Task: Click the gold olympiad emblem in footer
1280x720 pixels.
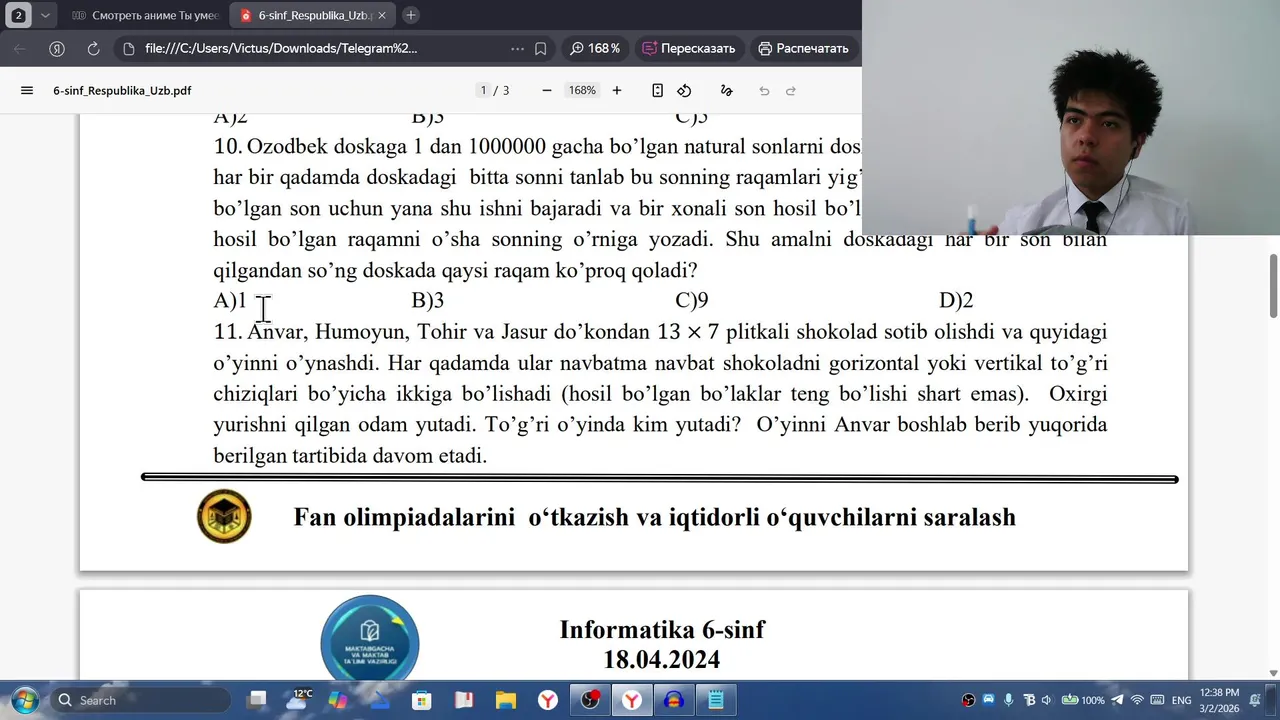Action: point(224,516)
